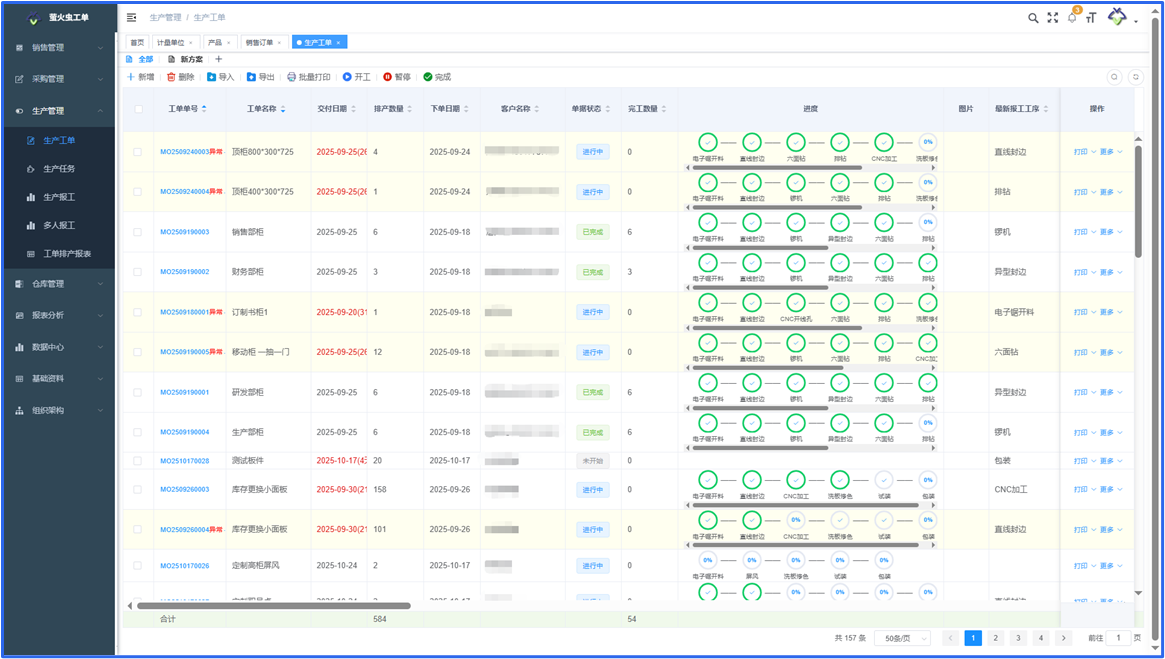Click the 暂停 pause button in toolbar
This screenshot has width=1165, height=659.
pyautogui.click(x=396, y=77)
